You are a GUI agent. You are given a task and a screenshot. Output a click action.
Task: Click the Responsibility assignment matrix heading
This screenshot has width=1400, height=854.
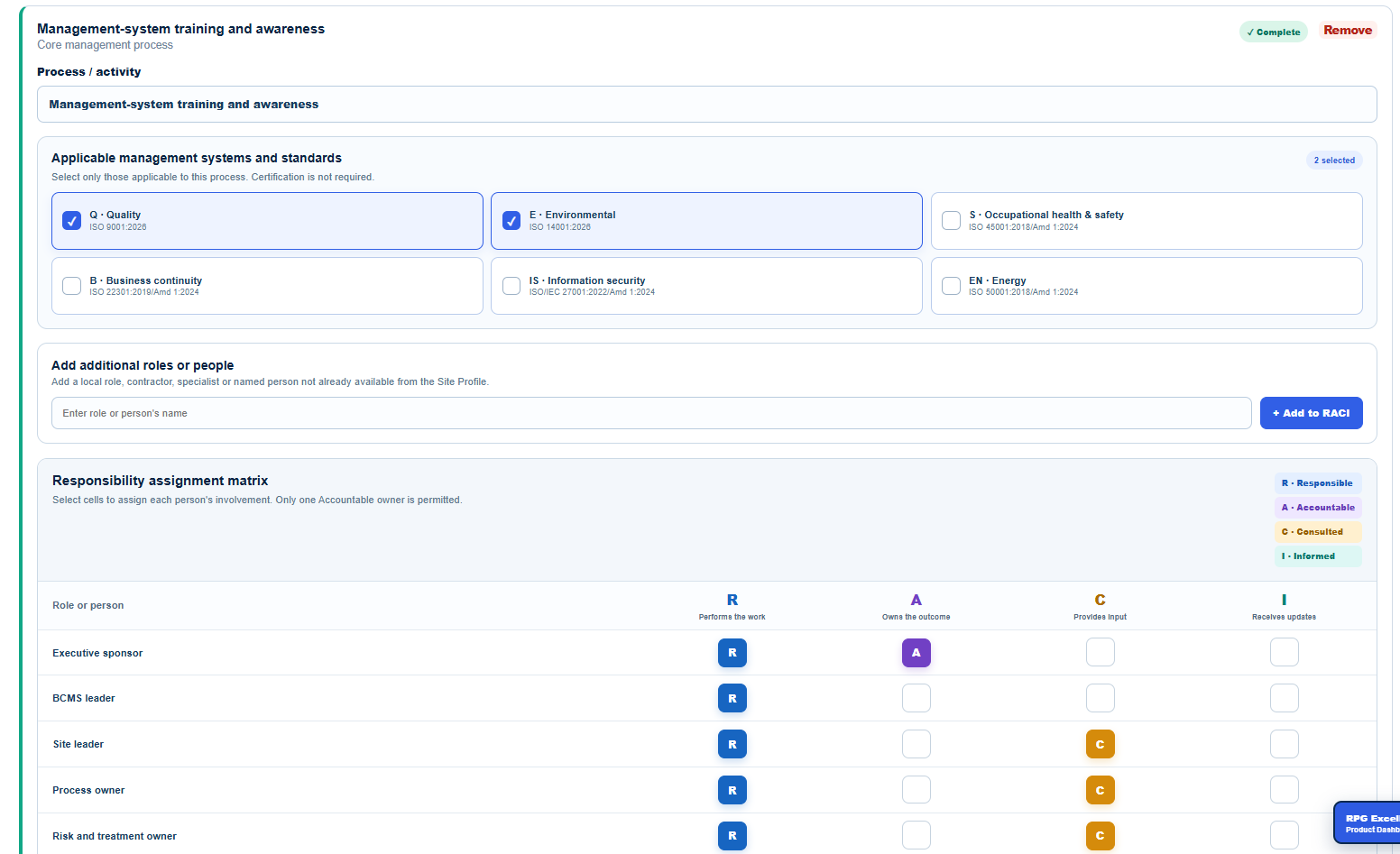click(x=161, y=481)
